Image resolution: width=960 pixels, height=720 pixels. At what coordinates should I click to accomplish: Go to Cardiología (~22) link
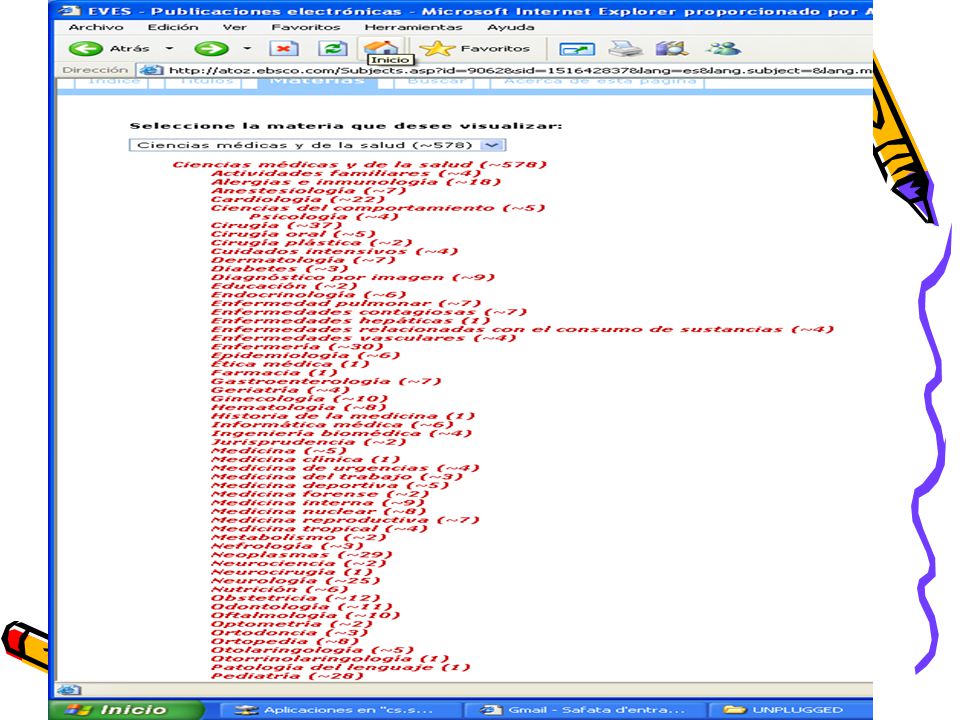point(298,199)
